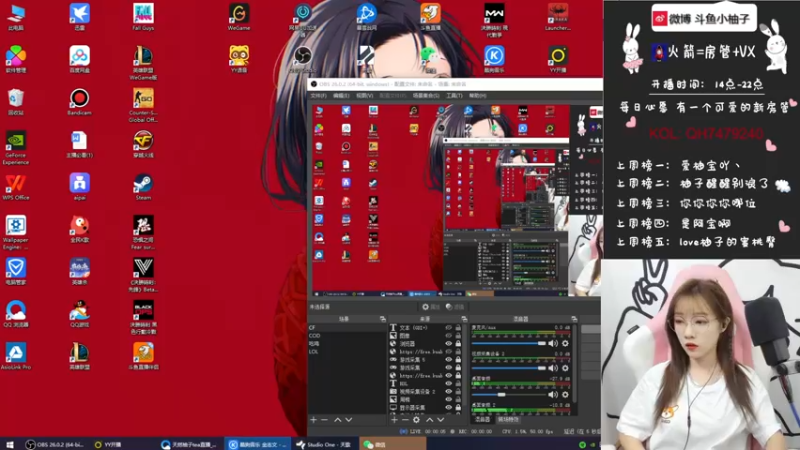The width and height of the screenshot is (800, 450).
Task: Launch Fall Guys from the desktop
Action: point(143,17)
